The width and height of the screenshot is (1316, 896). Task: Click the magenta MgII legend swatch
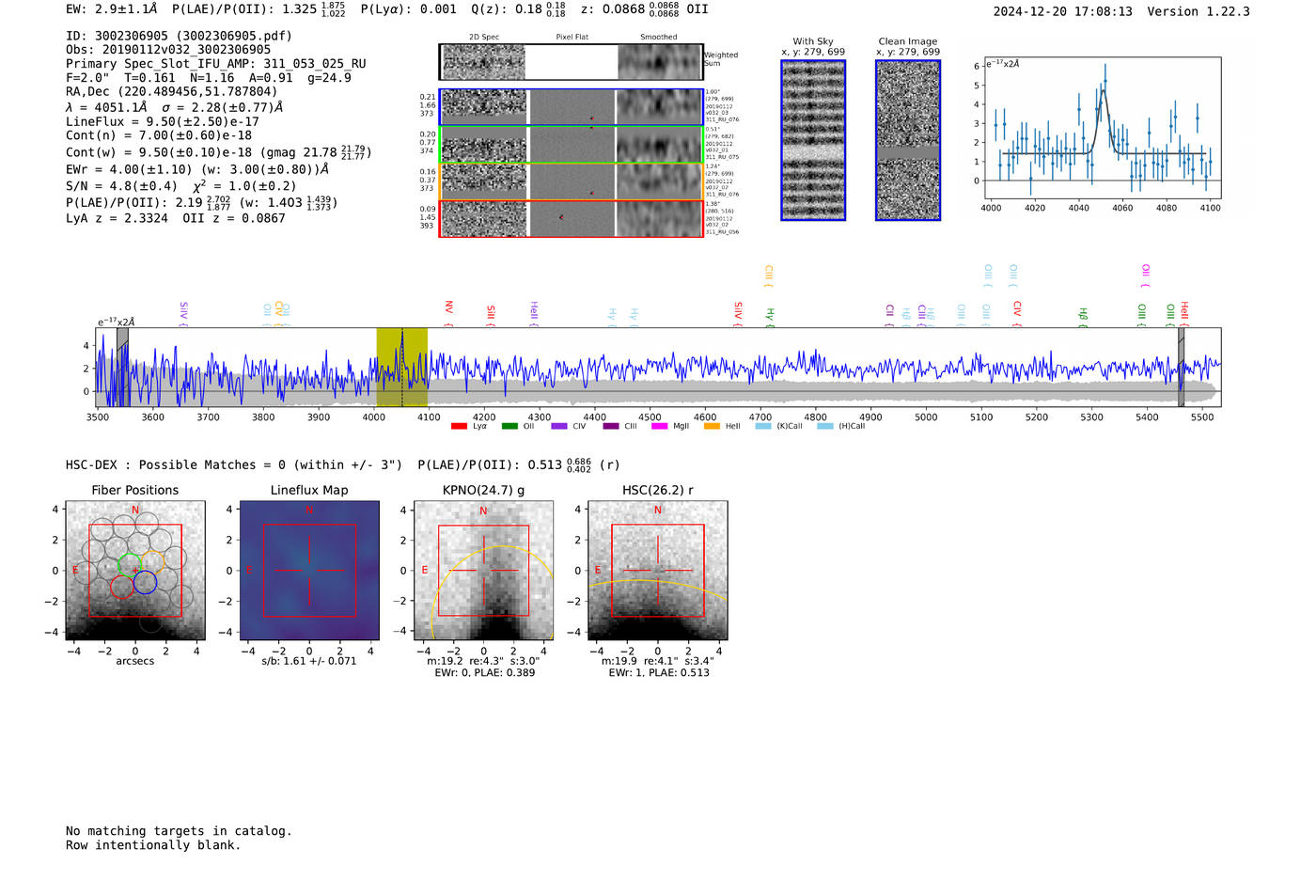(659, 426)
